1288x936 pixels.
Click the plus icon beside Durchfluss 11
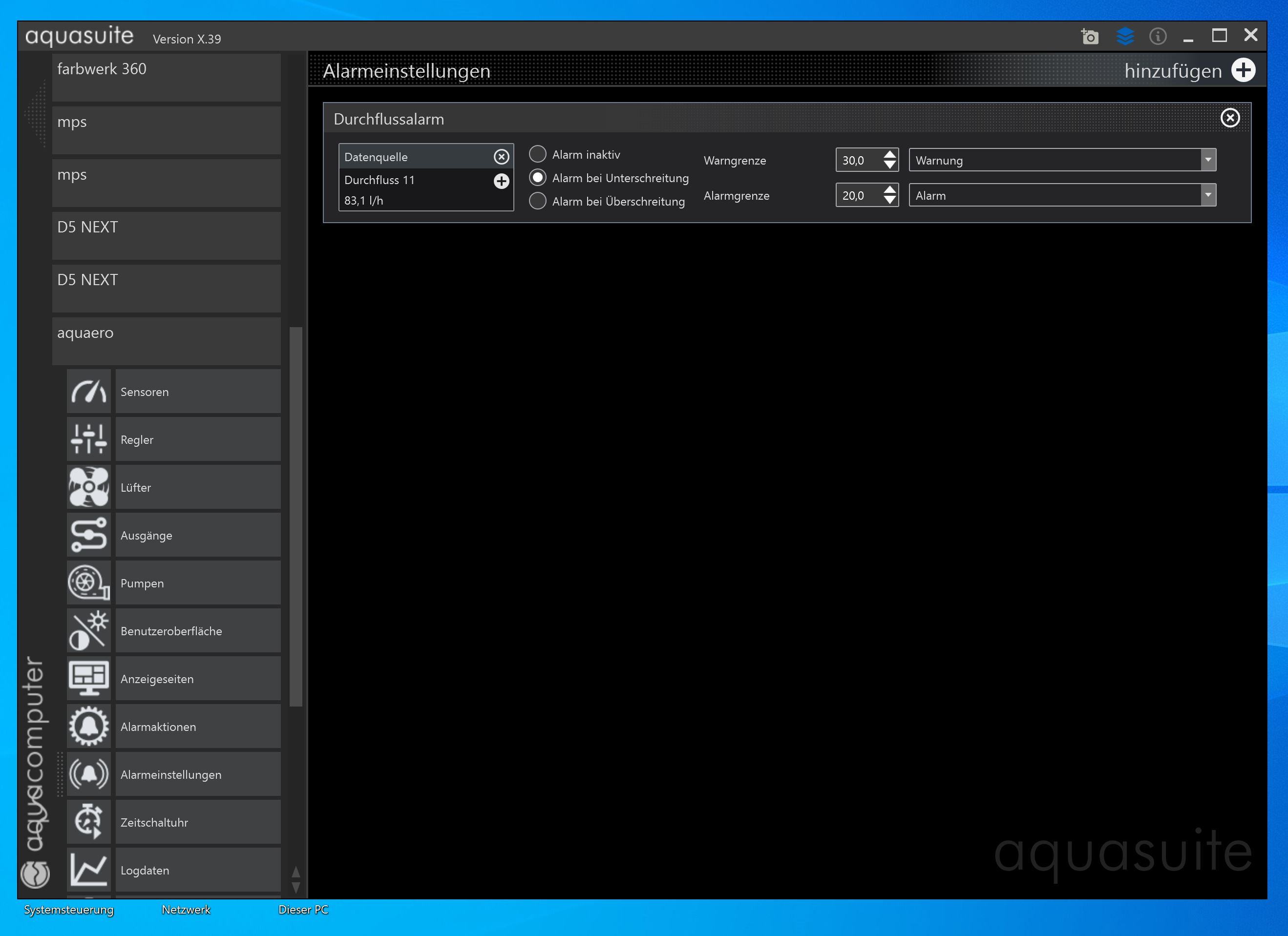point(501,181)
